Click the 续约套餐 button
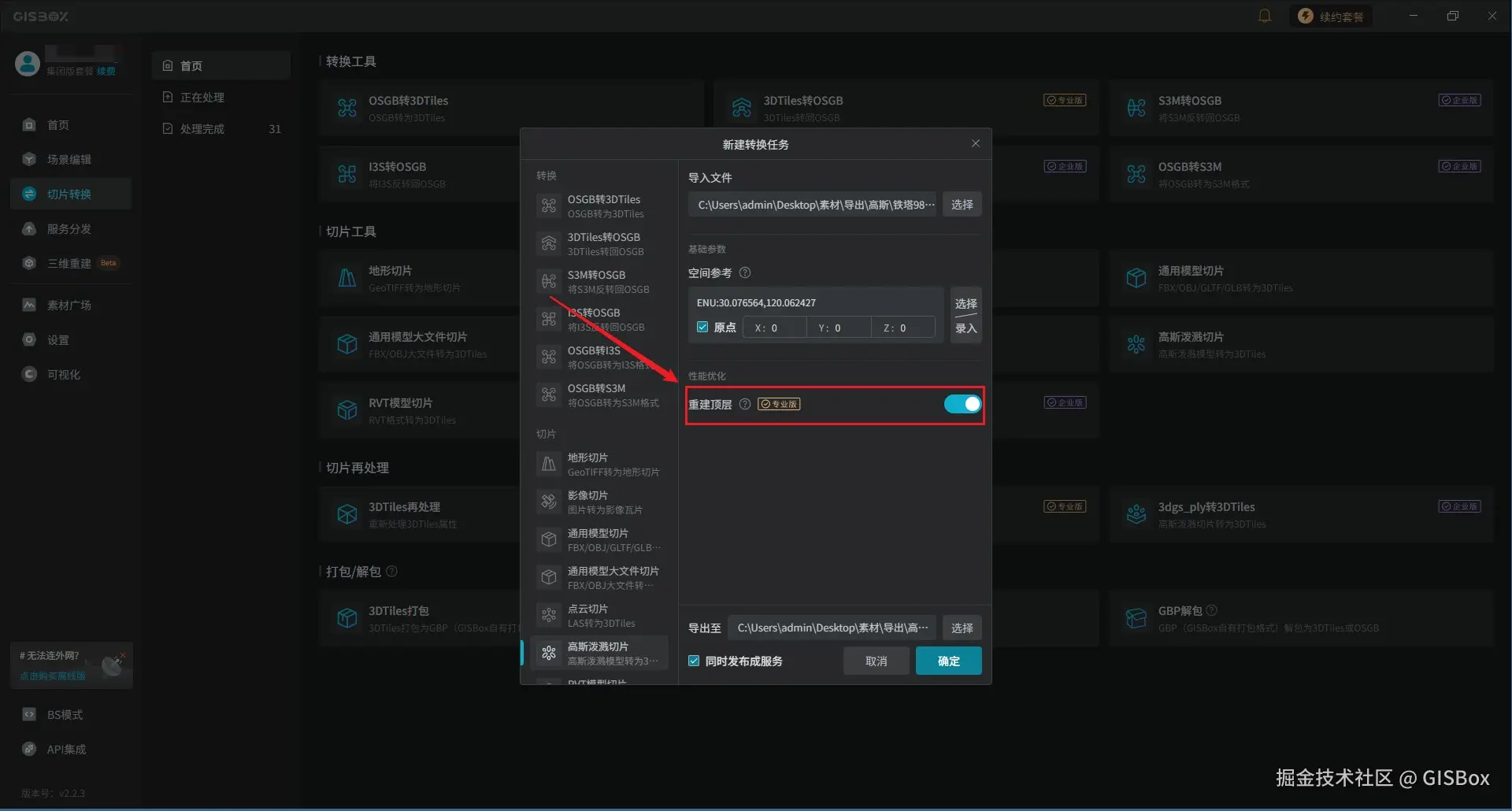The image size is (1512, 811). click(1331, 16)
